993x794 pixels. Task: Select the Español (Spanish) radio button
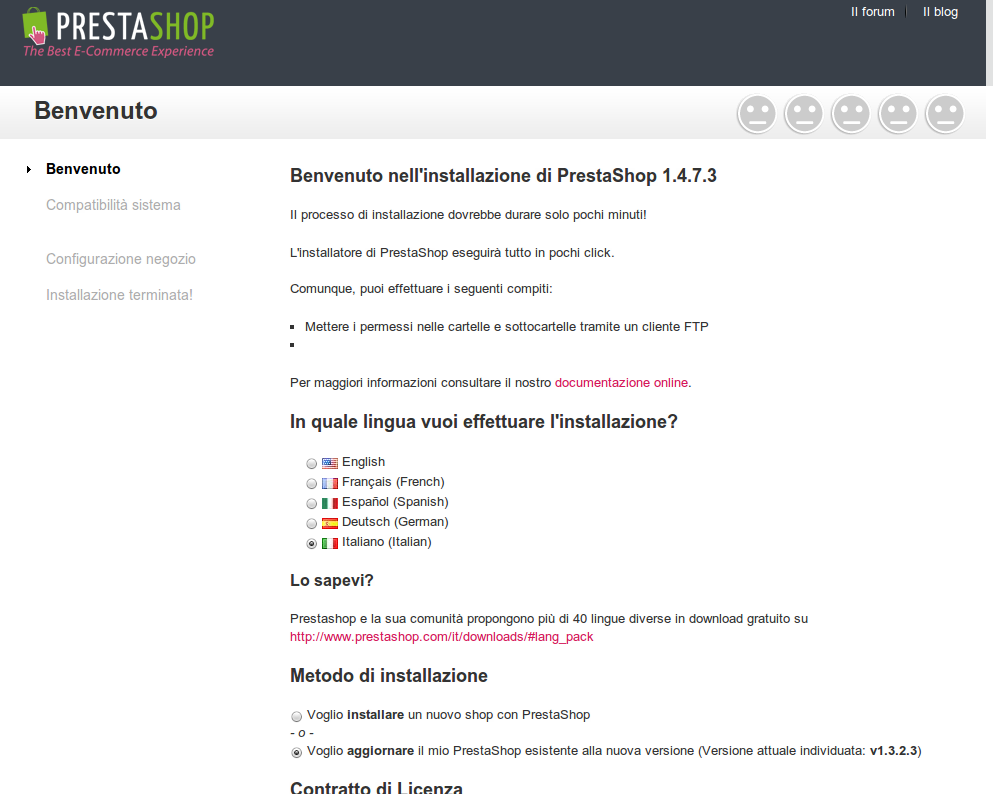click(x=312, y=503)
